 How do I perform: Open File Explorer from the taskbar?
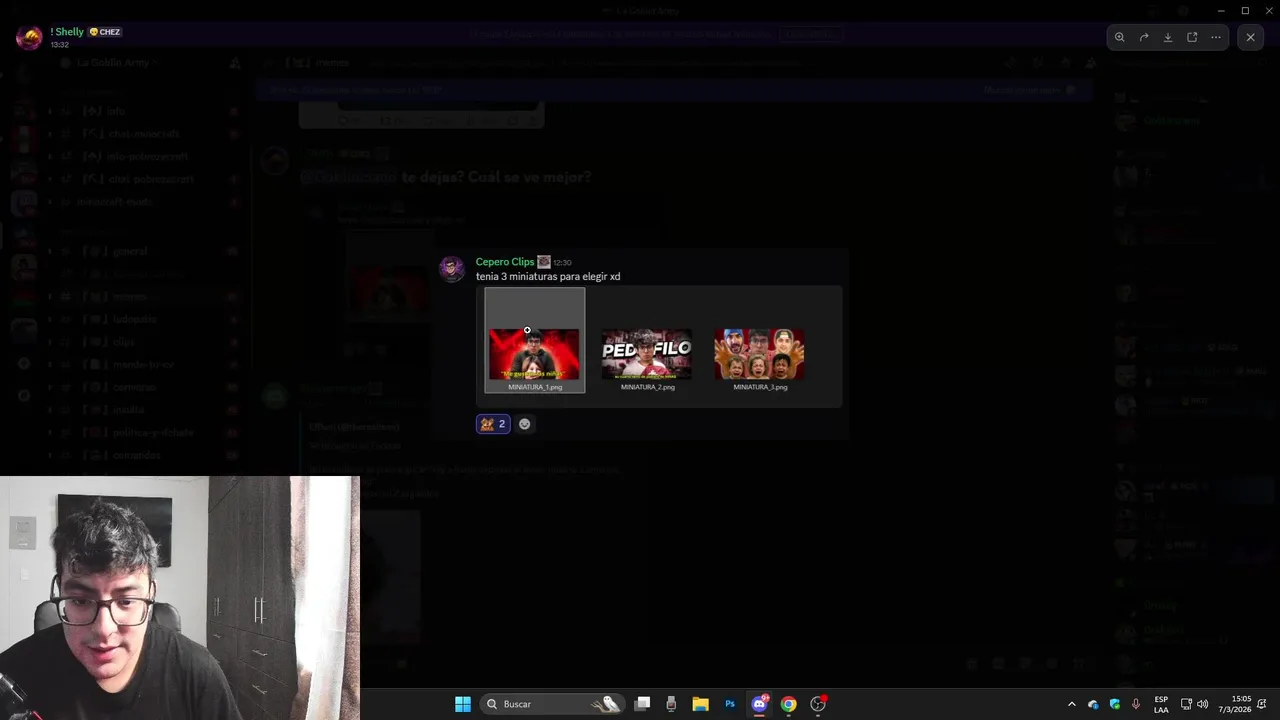(701, 704)
